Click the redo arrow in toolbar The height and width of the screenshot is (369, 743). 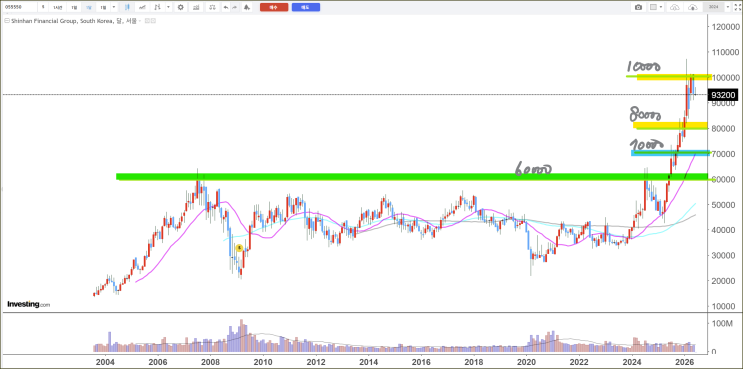(235, 7)
